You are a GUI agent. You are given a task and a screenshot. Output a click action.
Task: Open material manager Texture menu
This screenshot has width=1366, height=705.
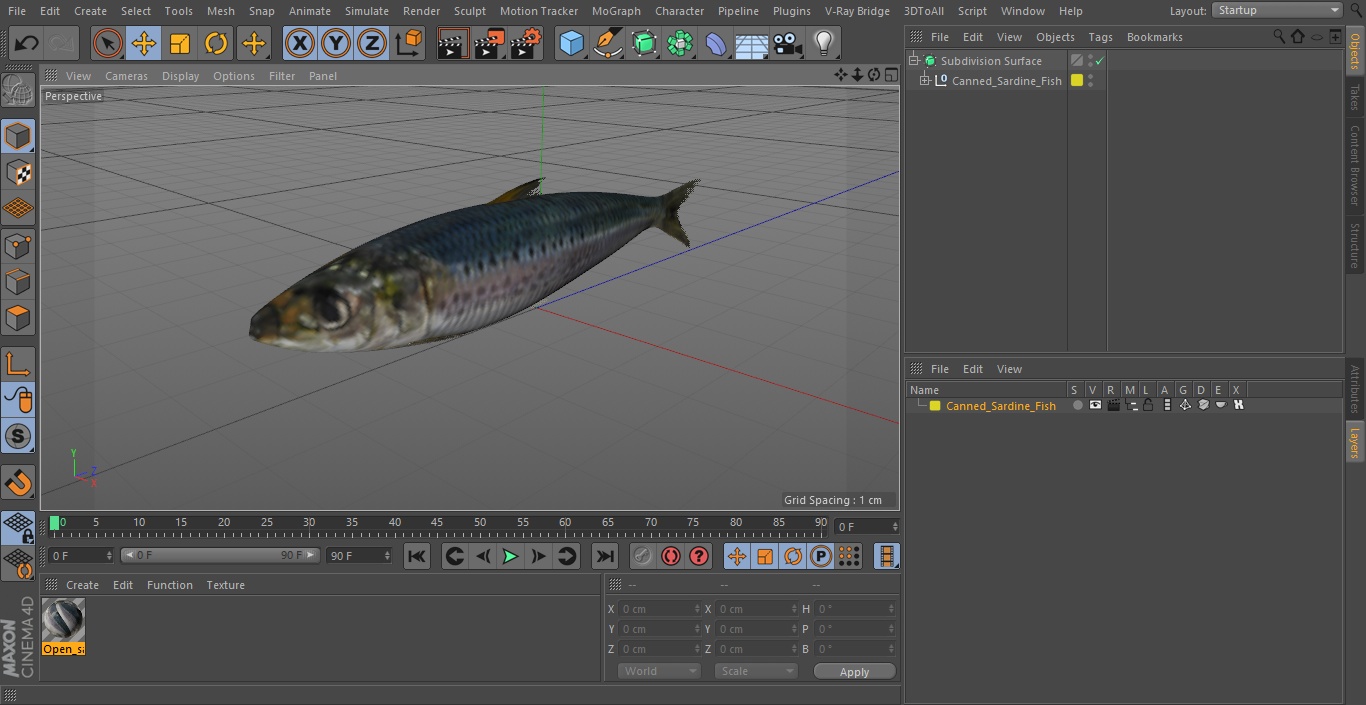pos(225,585)
